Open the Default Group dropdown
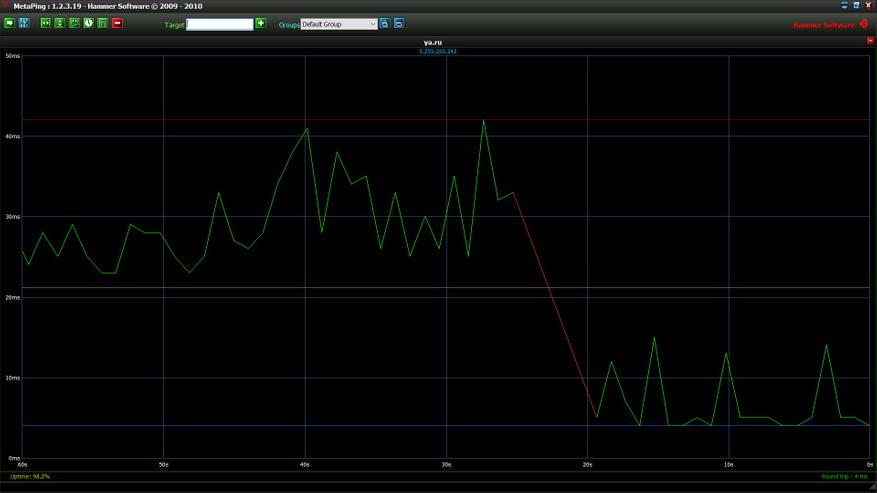 [339, 24]
